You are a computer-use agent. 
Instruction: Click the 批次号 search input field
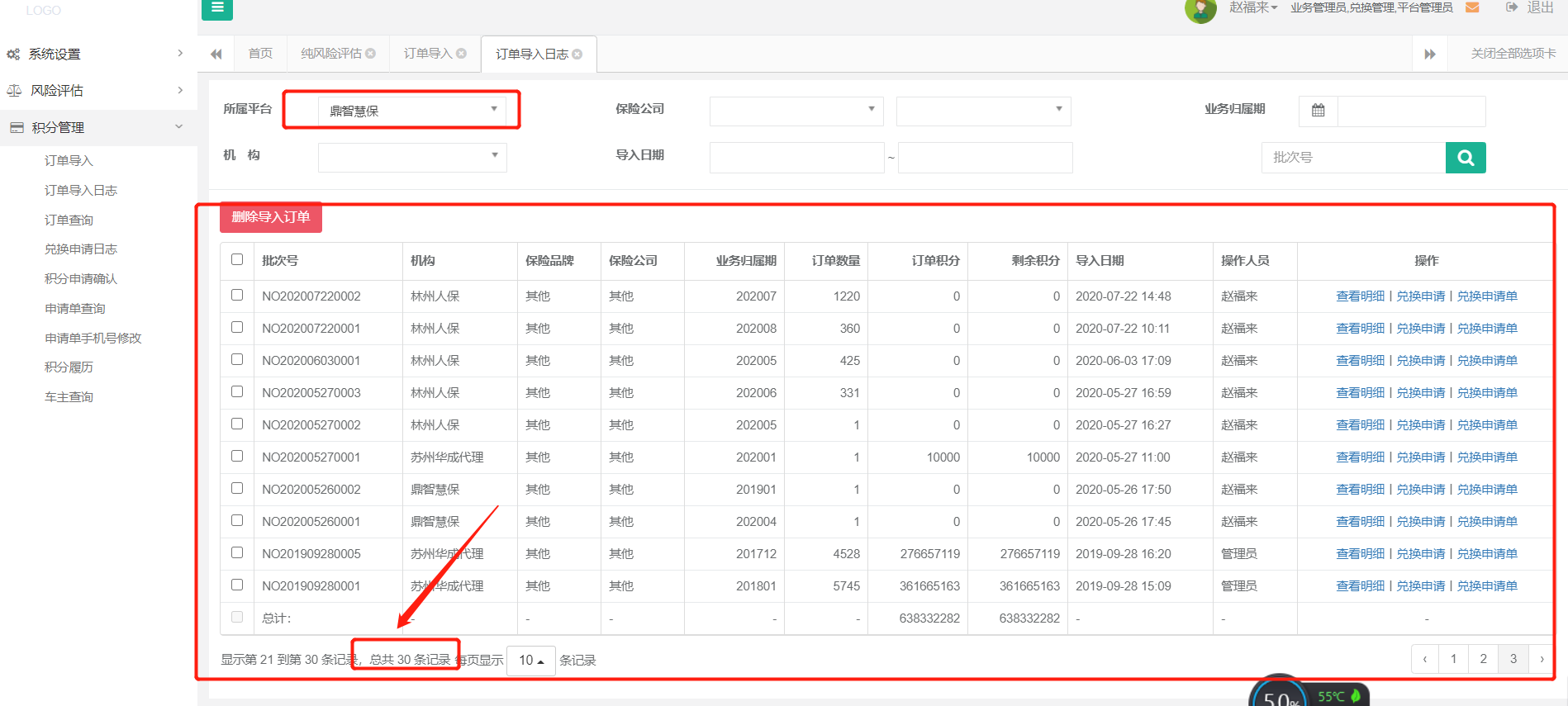pyautogui.click(x=1352, y=158)
